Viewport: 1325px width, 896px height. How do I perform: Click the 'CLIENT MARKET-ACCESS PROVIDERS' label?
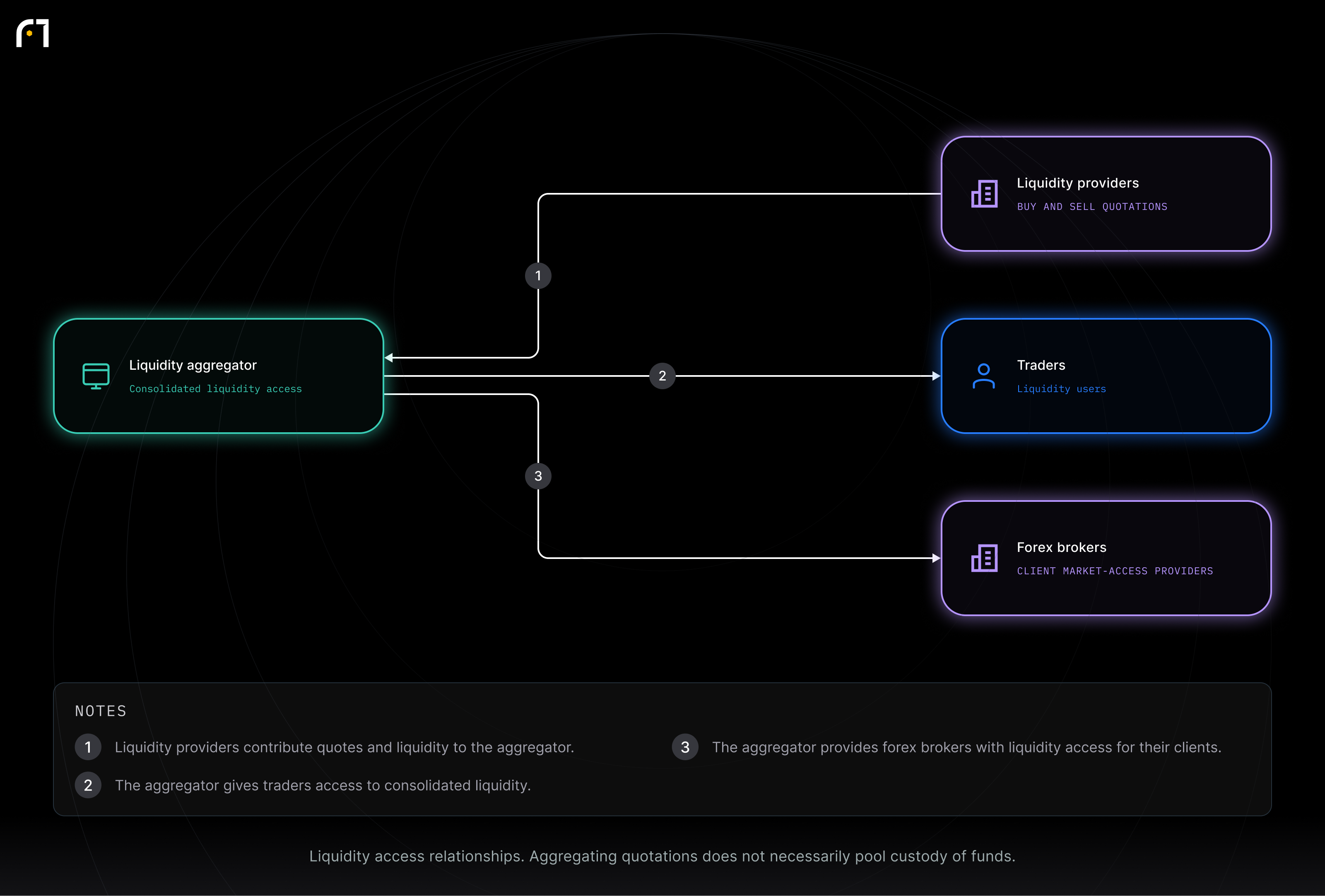tap(1115, 571)
